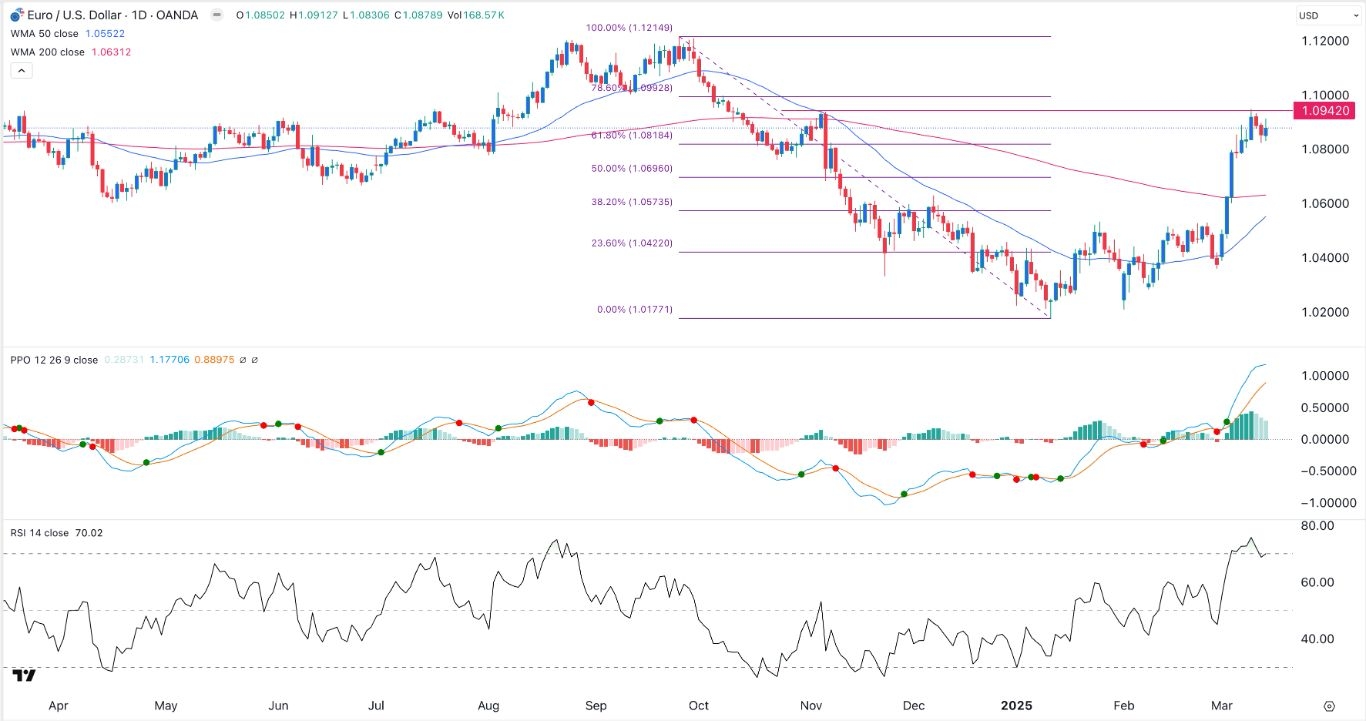Image resolution: width=1366 pixels, height=721 pixels.
Task: Select the RSI 14 close indicator label
Action: [40, 533]
